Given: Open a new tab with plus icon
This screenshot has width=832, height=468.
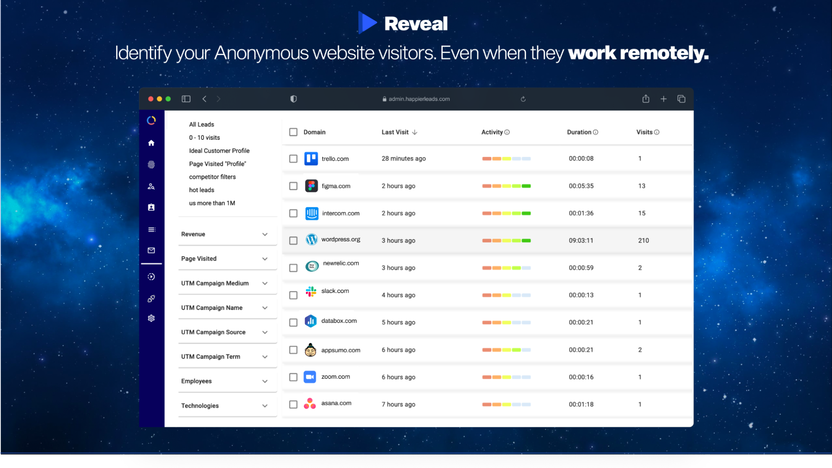Looking at the screenshot, I should point(663,99).
